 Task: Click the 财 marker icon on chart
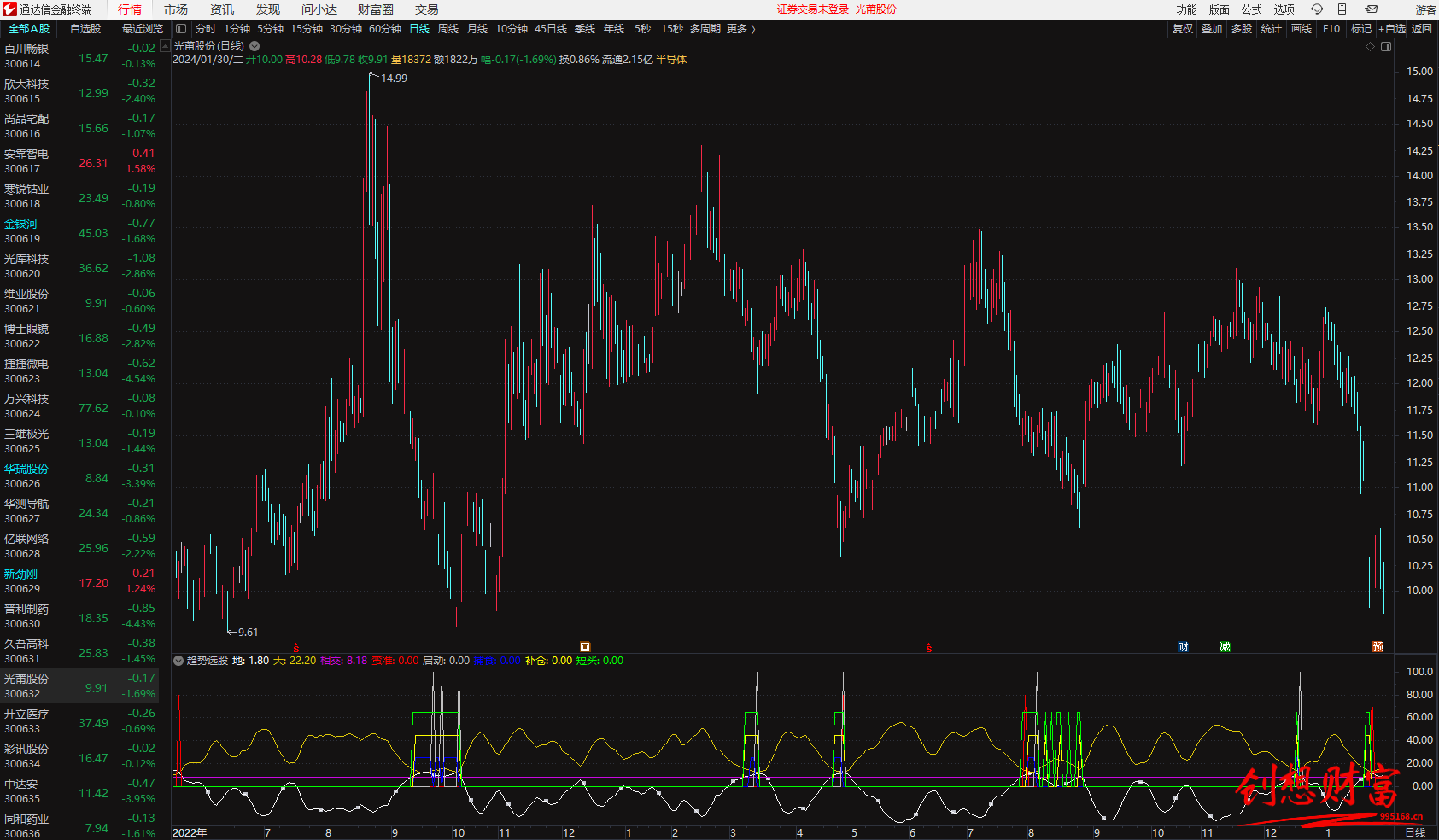pos(1183,647)
